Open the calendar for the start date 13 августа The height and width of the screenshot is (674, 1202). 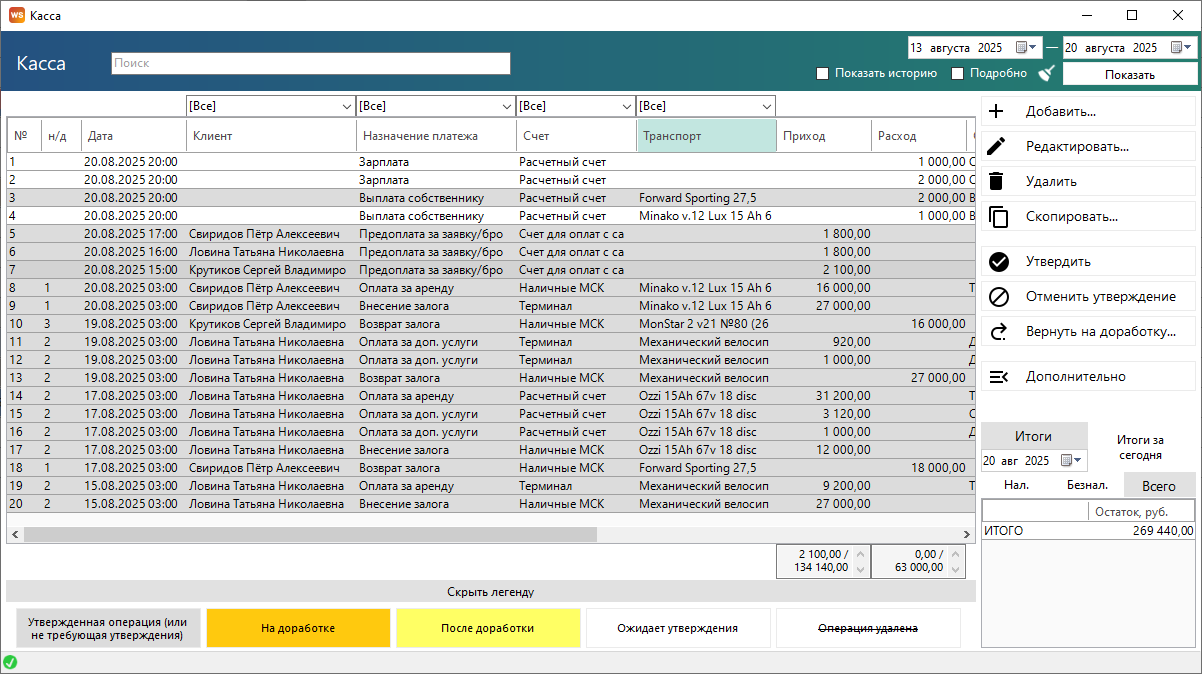1026,47
